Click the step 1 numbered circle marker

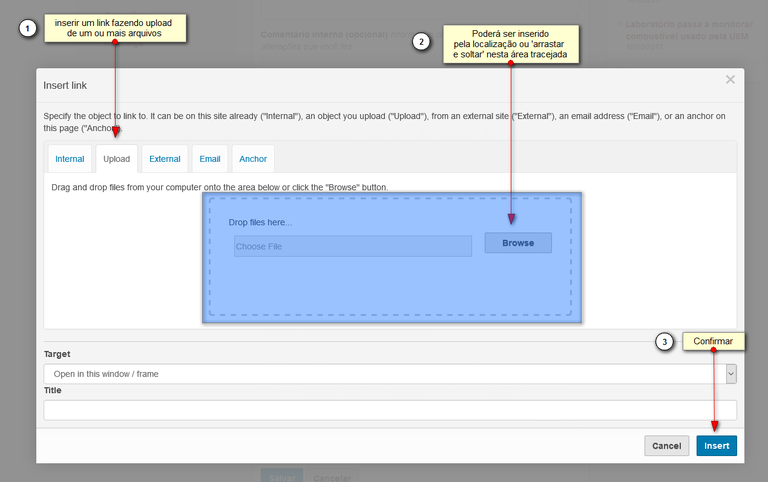tap(28, 29)
